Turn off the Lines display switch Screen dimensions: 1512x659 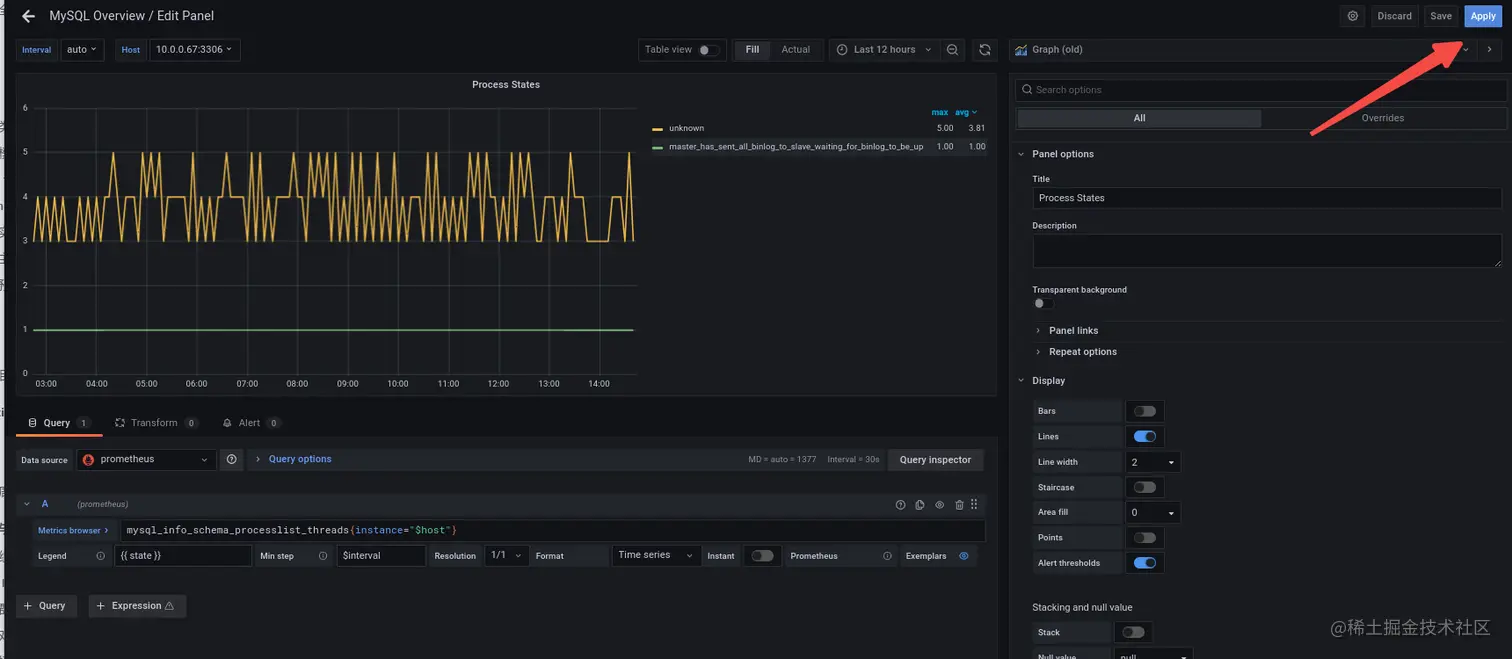(x=1145, y=437)
